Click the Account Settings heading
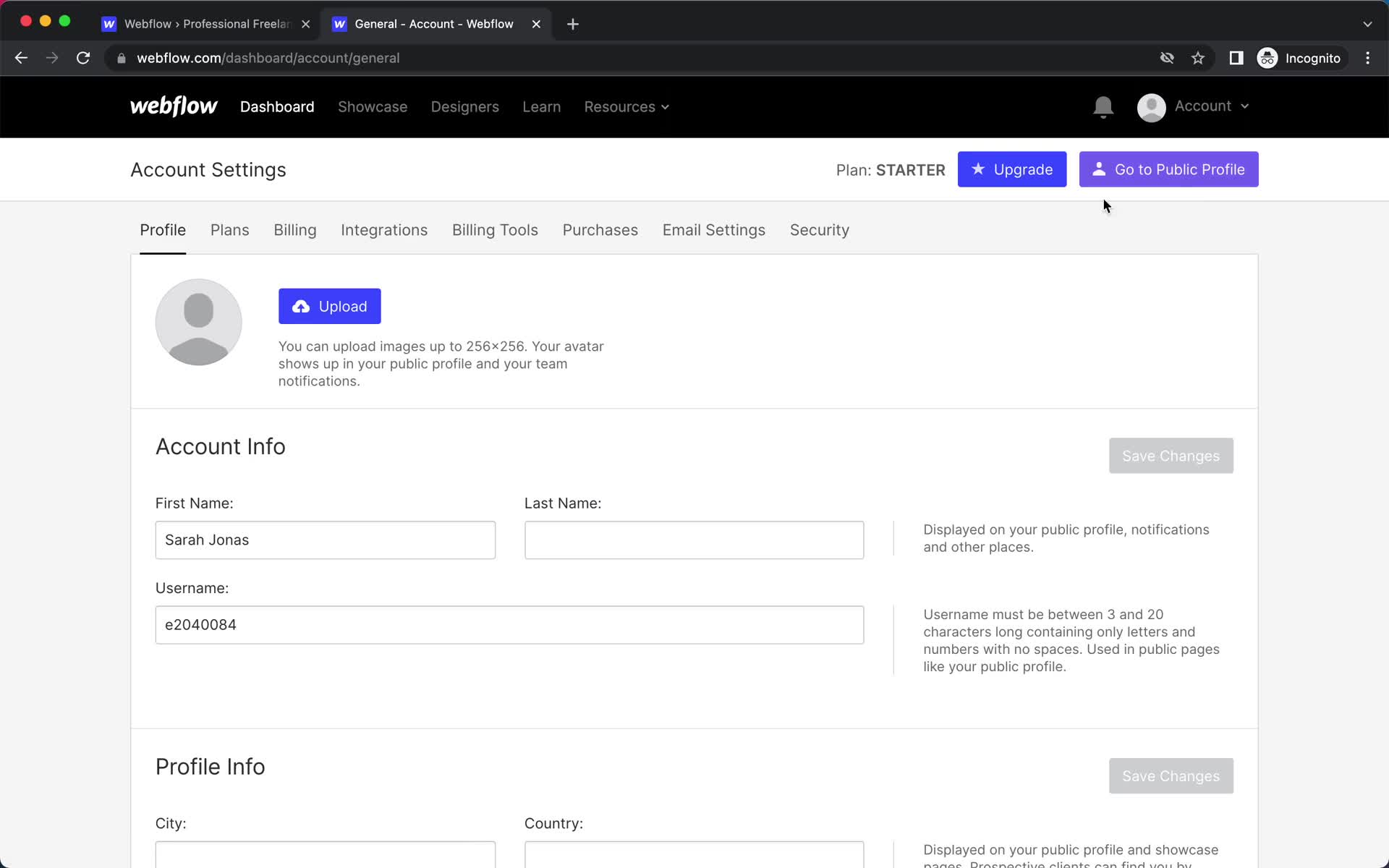This screenshot has height=868, width=1389. click(x=208, y=170)
